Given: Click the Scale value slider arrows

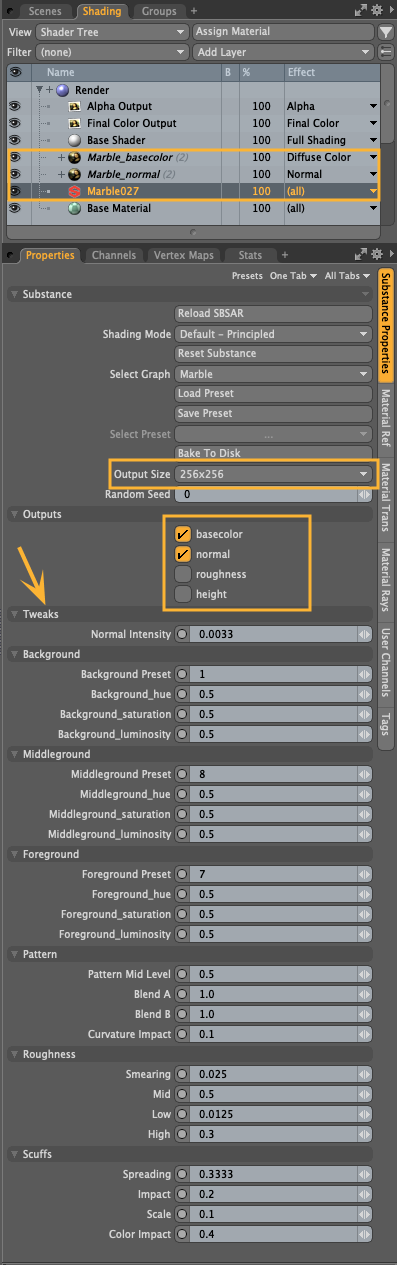Looking at the screenshot, I should 364,1214.
